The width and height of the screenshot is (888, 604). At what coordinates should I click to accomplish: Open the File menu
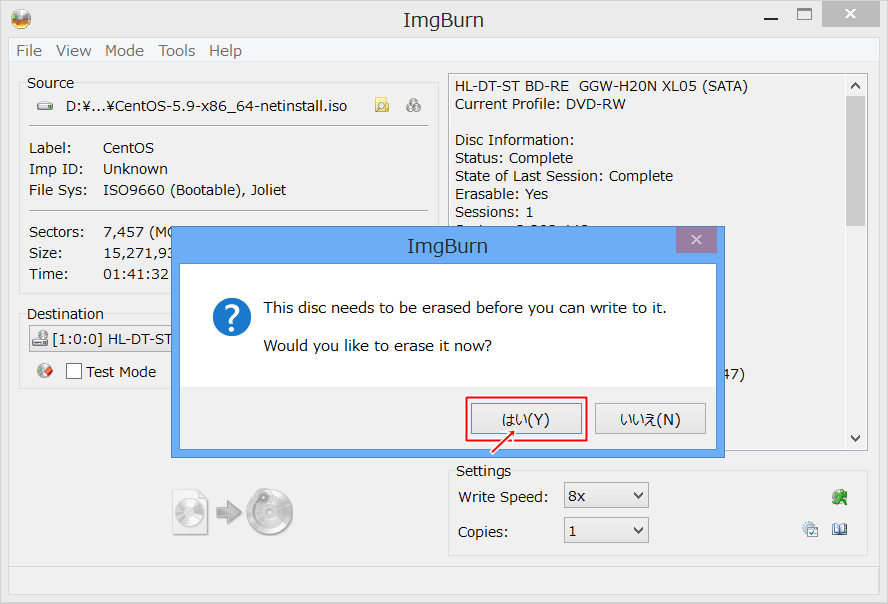click(x=29, y=50)
